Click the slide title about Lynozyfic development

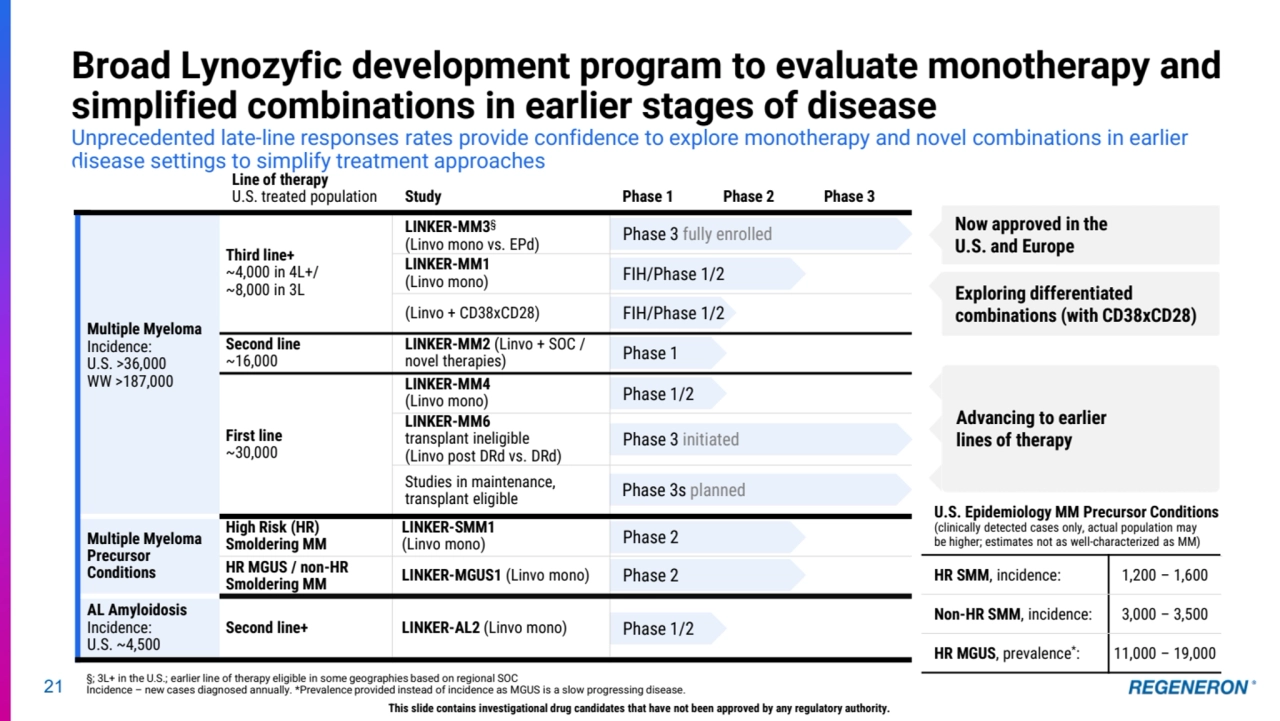pos(646,85)
